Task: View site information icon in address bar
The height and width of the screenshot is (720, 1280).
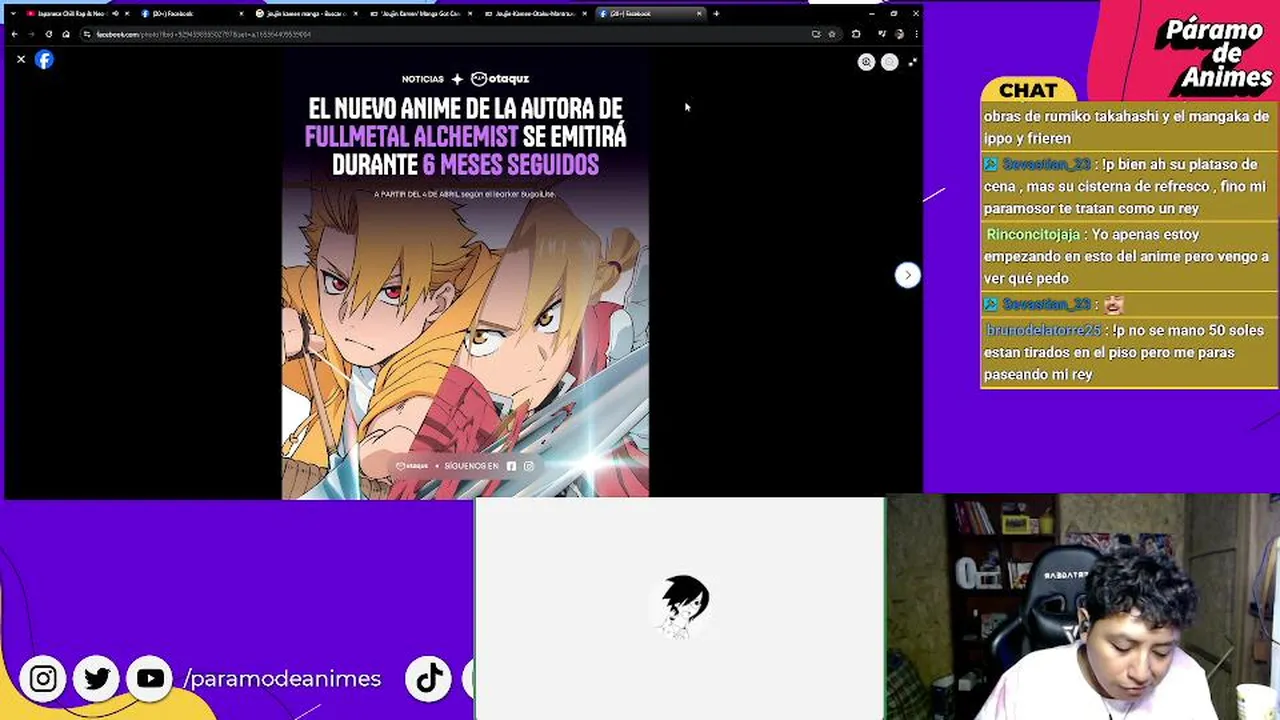Action: point(88,34)
